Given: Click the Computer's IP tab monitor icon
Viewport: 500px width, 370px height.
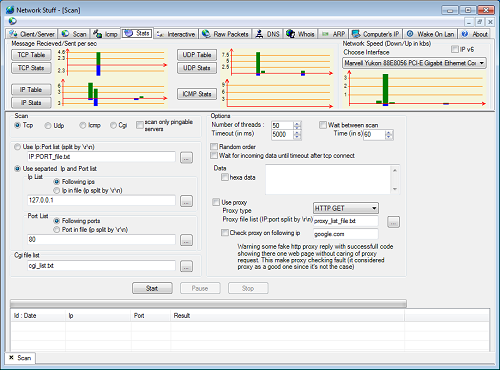Looking at the screenshot, I should [356, 34].
